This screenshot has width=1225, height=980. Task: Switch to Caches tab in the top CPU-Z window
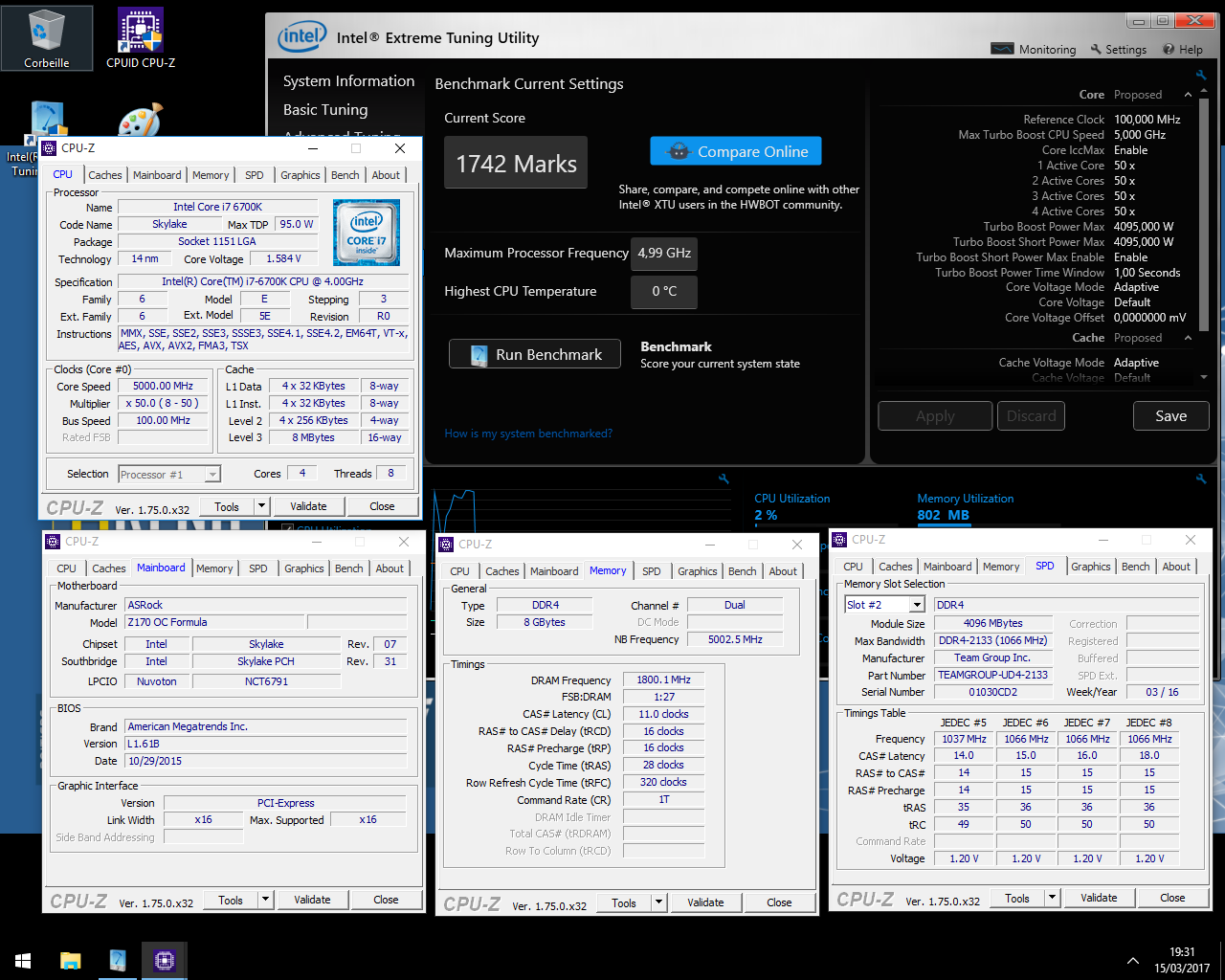point(105,175)
